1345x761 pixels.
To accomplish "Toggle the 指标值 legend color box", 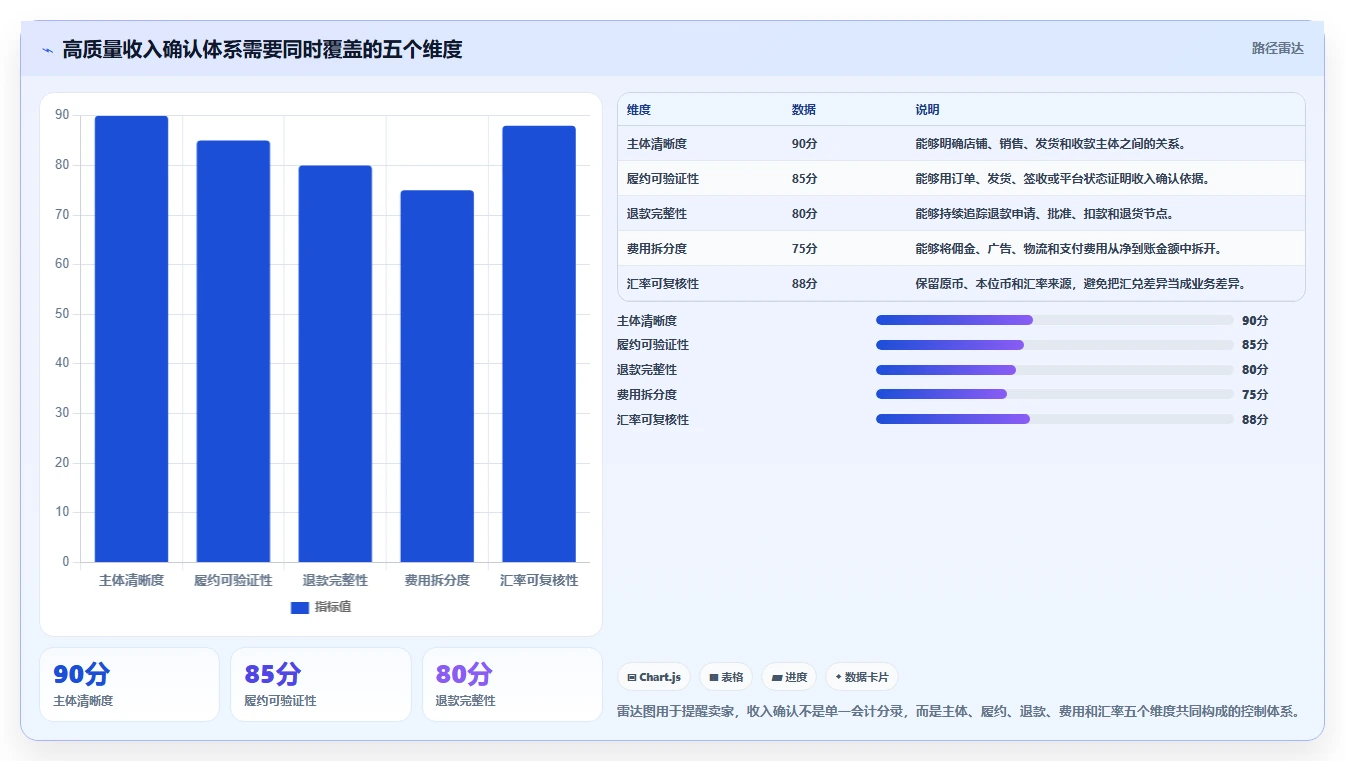I will tap(300, 607).
